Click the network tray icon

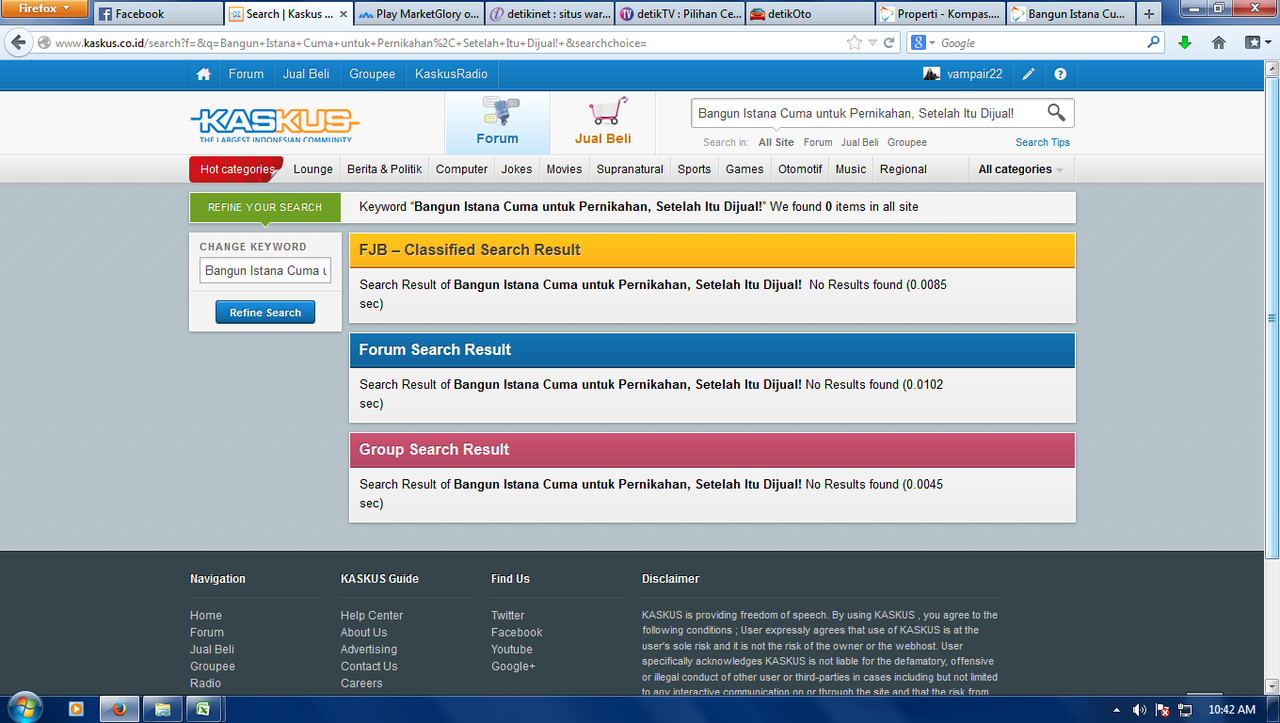(x=1185, y=710)
